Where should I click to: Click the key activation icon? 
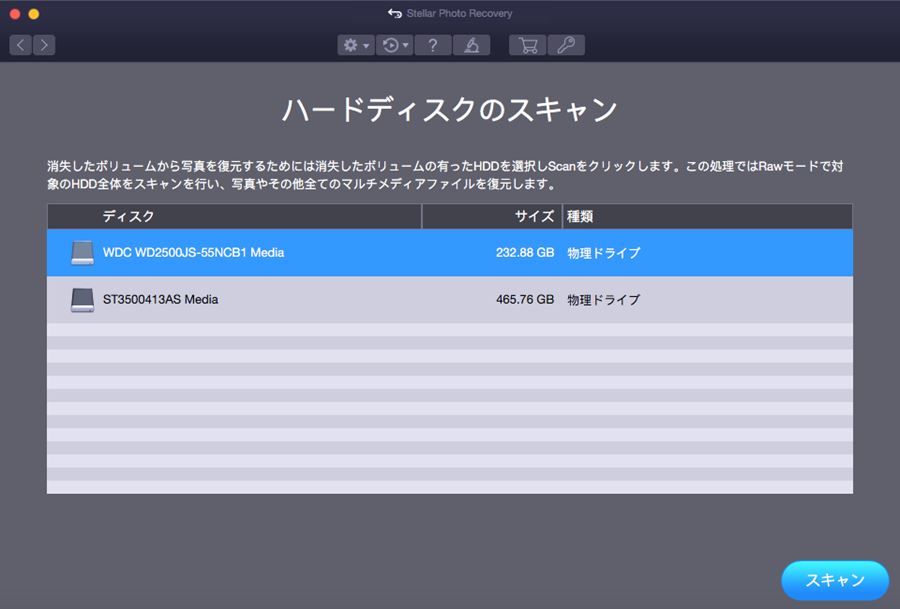pyautogui.click(x=567, y=45)
